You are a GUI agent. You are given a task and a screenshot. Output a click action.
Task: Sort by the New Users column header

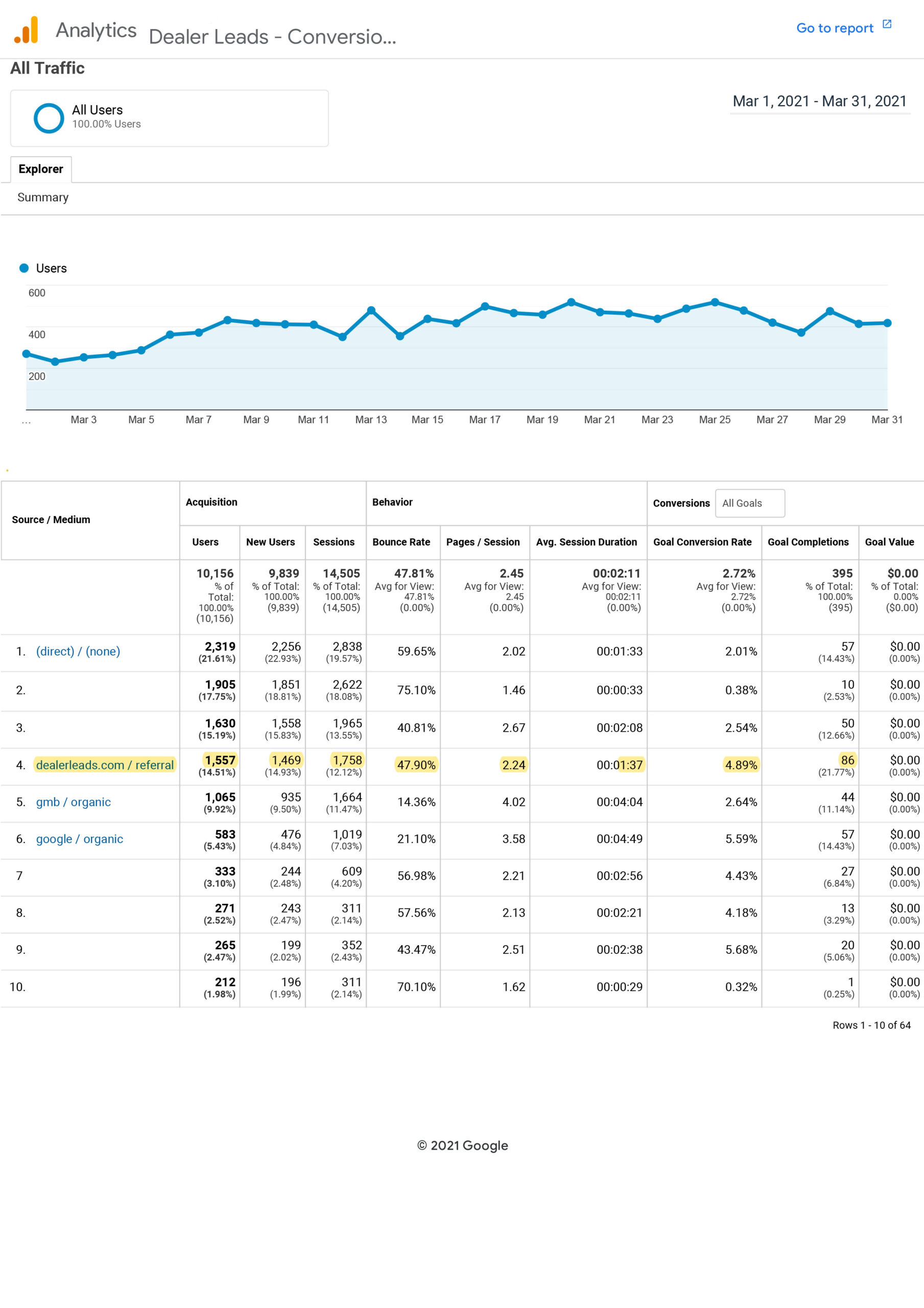pyautogui.click(x=271, y=542)
